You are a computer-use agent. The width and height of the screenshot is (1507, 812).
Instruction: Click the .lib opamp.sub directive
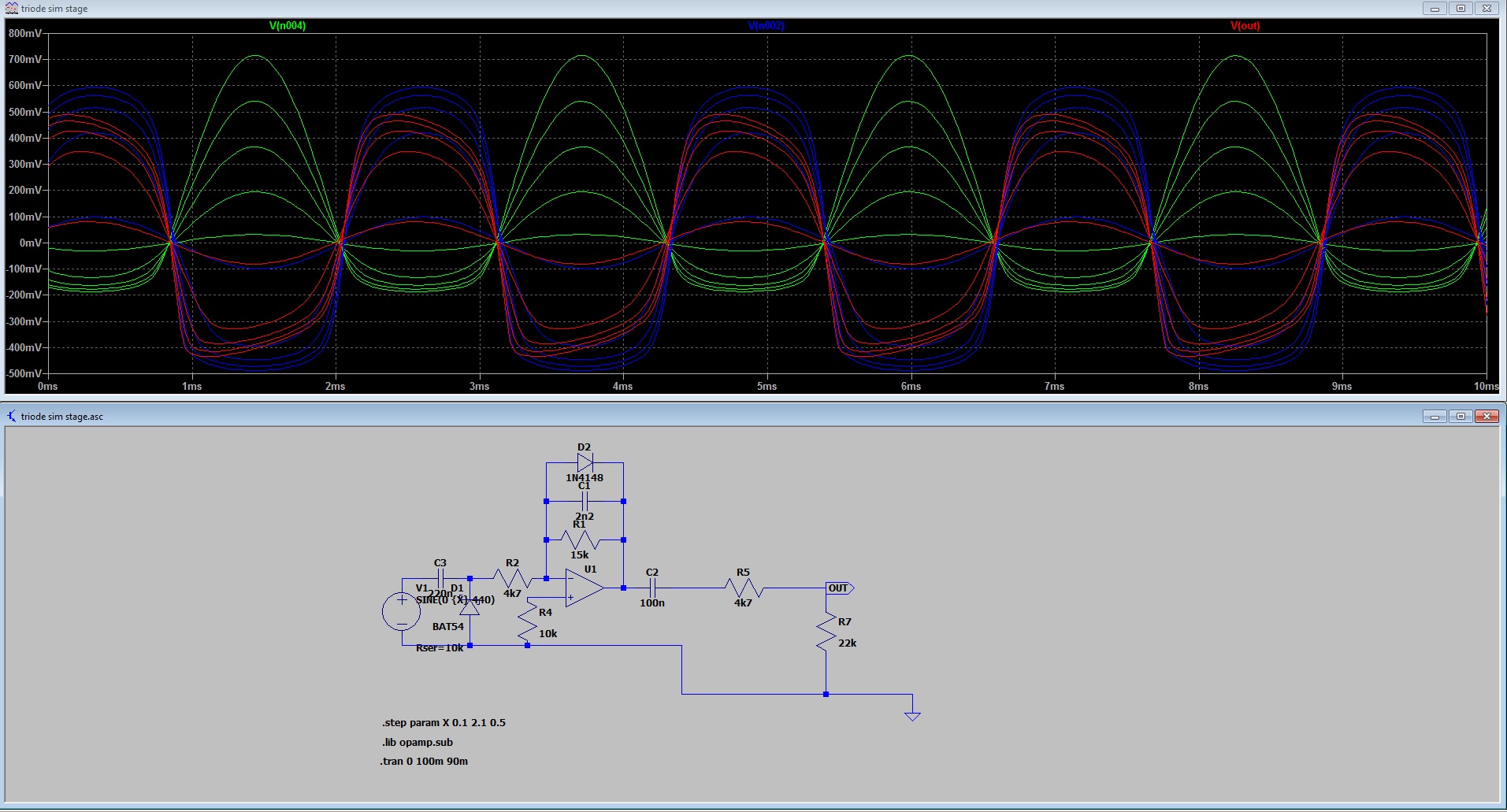click(x=418, y=742)
